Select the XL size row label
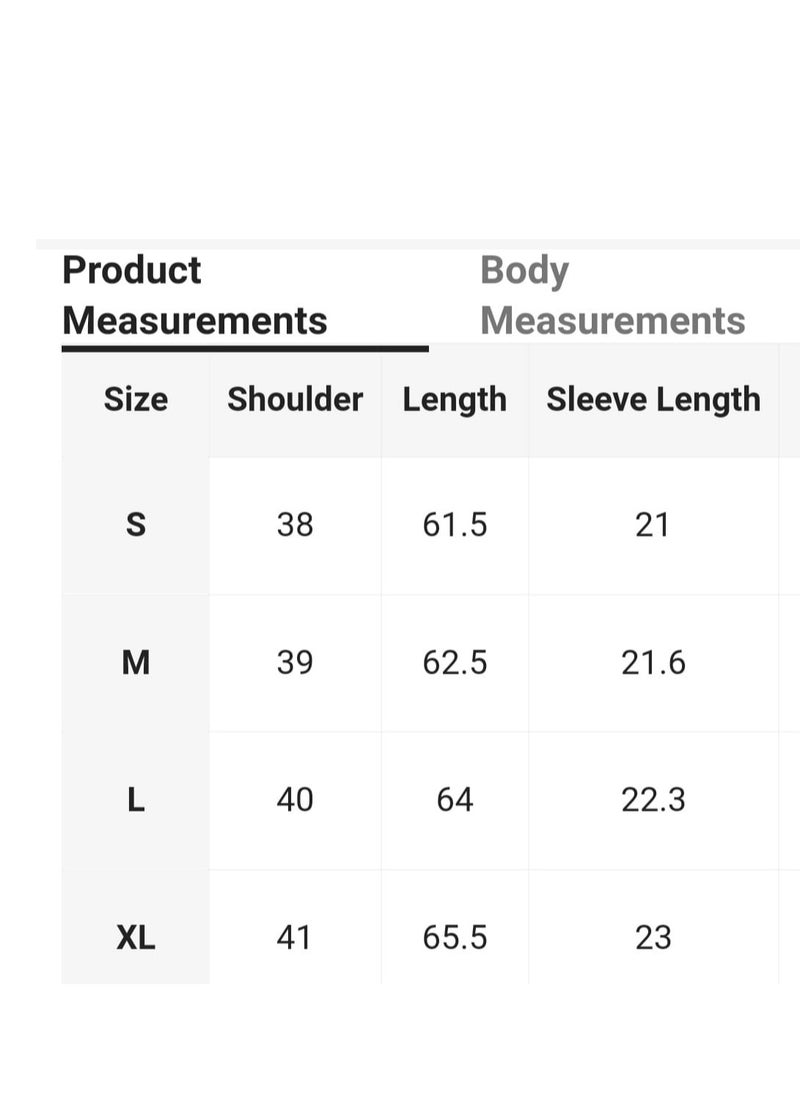This screenshot has height=1096, width=800. (136, 937)
